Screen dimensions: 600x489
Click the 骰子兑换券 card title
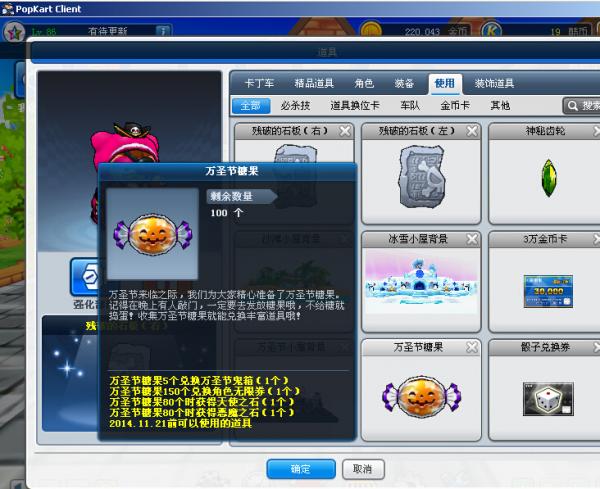(x=545, y=347)
